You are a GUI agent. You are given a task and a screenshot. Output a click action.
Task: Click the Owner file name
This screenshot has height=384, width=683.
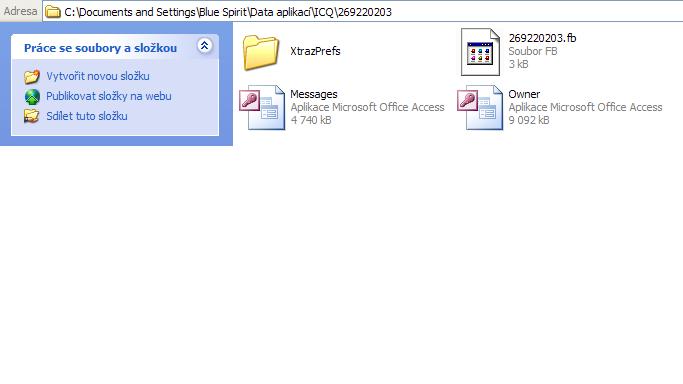(524, 94)
